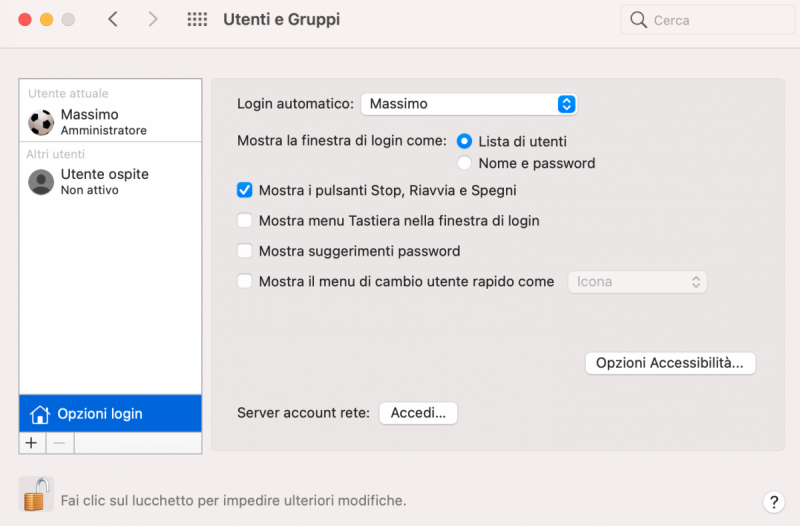This screenshot has height=526, width=800.
Task: Enable Mostra suggerimenti password checkbox
Action: 245,251
